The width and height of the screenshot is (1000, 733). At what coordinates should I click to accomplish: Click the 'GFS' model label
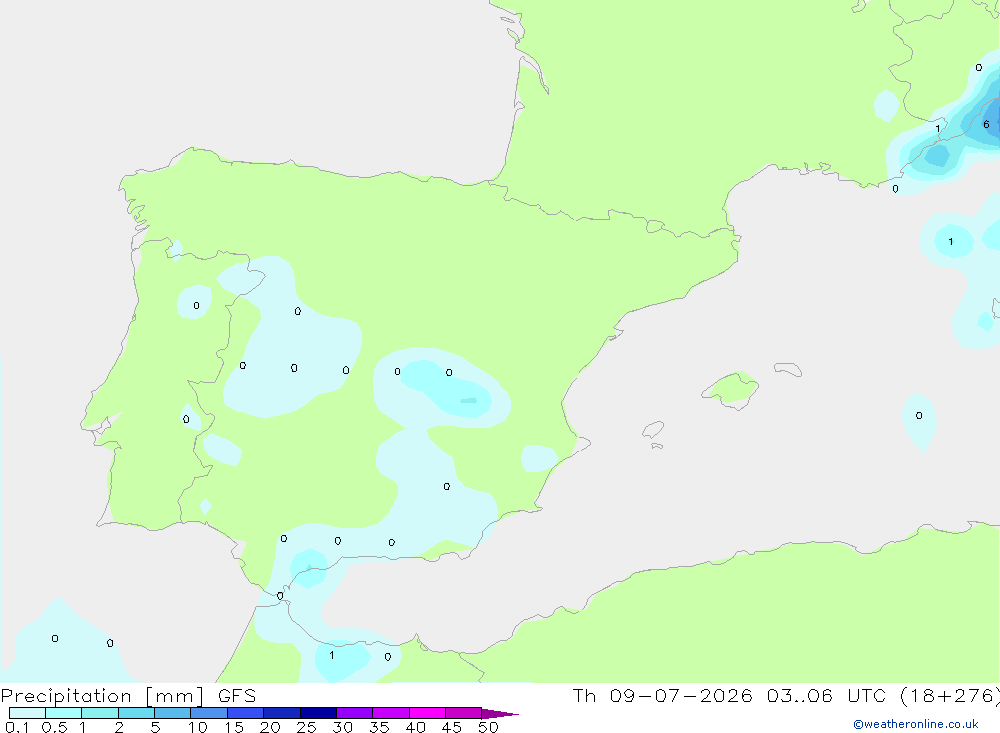click(237, 696)
